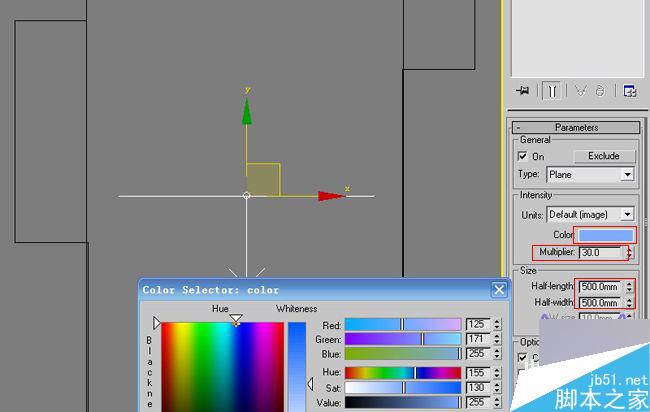Open Configure Modifier Sets icon
650x412 pixels.
point(630,91)
